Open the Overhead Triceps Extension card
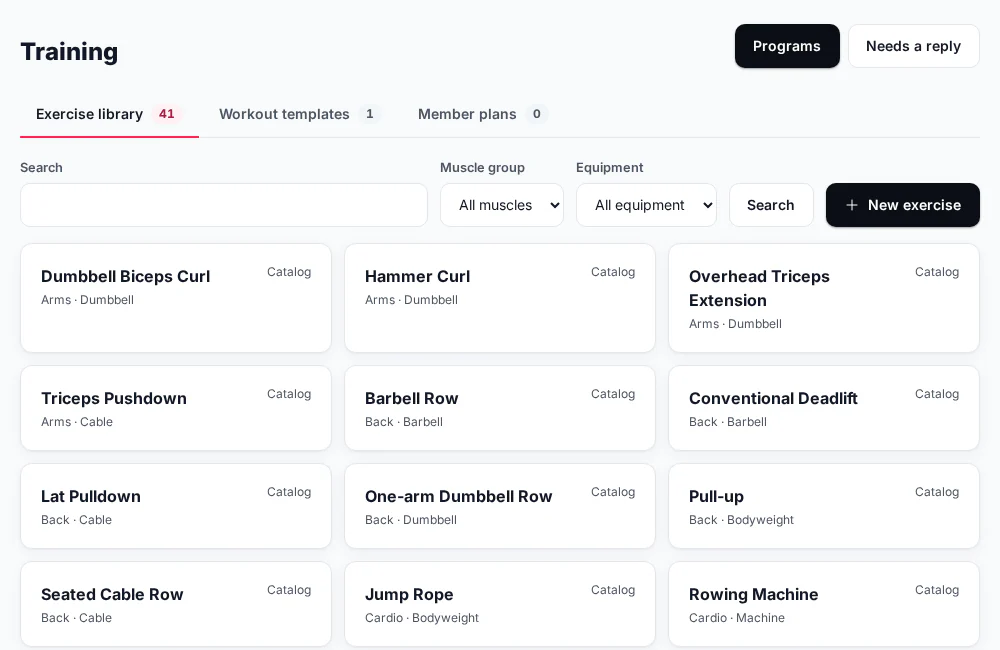This screenshot has width=1000, height=650. 824,298
